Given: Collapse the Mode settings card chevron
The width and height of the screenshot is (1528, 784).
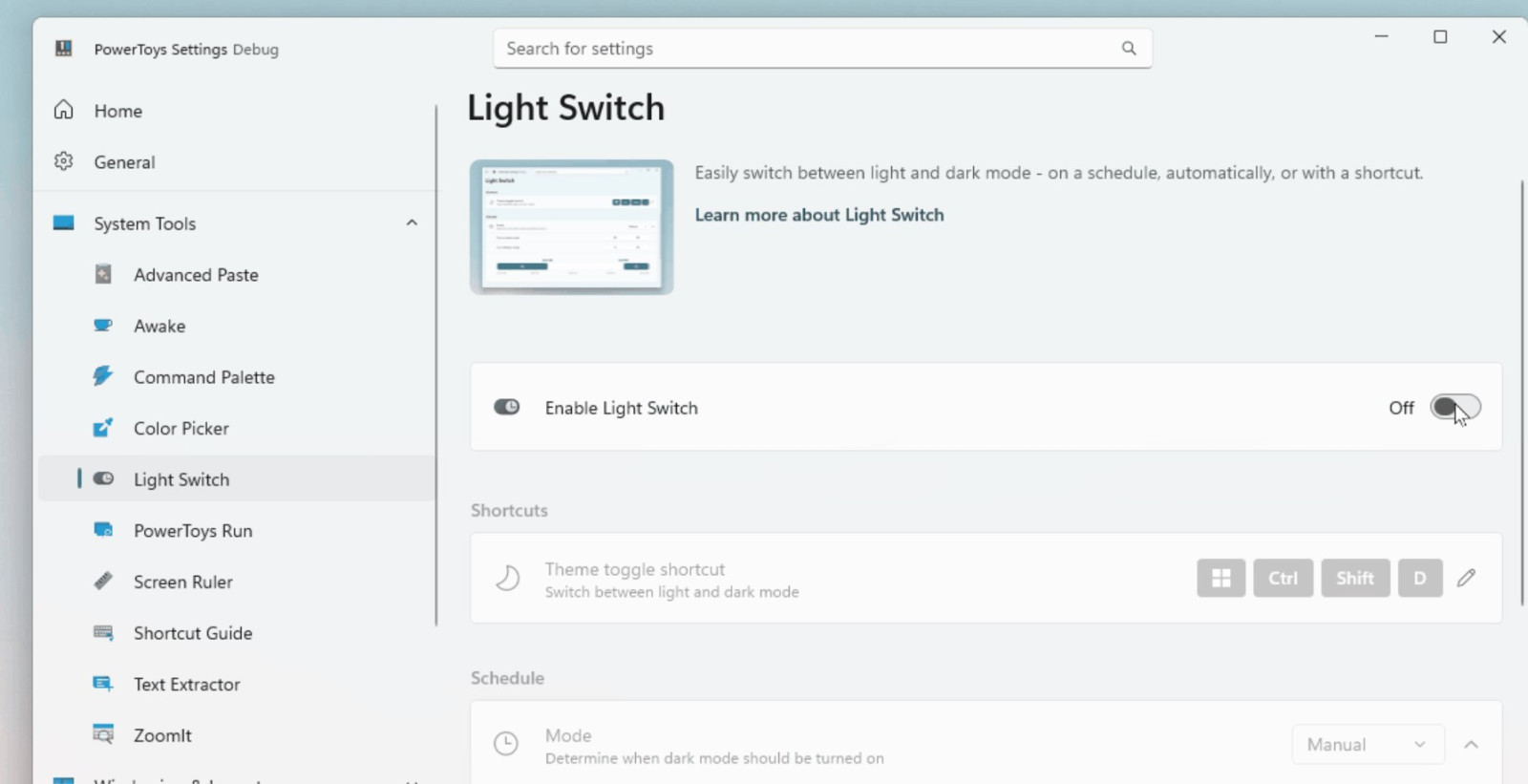Looking at the screenshot, I should click(1471, 745).
